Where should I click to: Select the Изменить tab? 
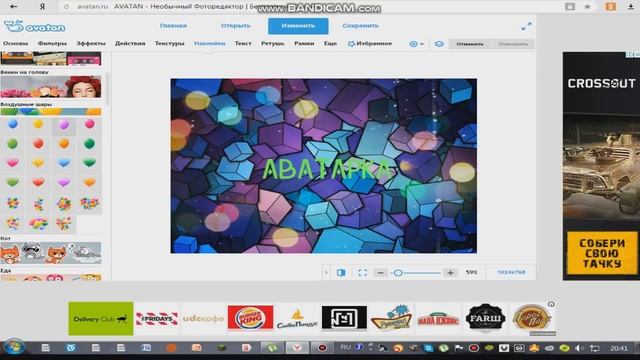(298, 26)
